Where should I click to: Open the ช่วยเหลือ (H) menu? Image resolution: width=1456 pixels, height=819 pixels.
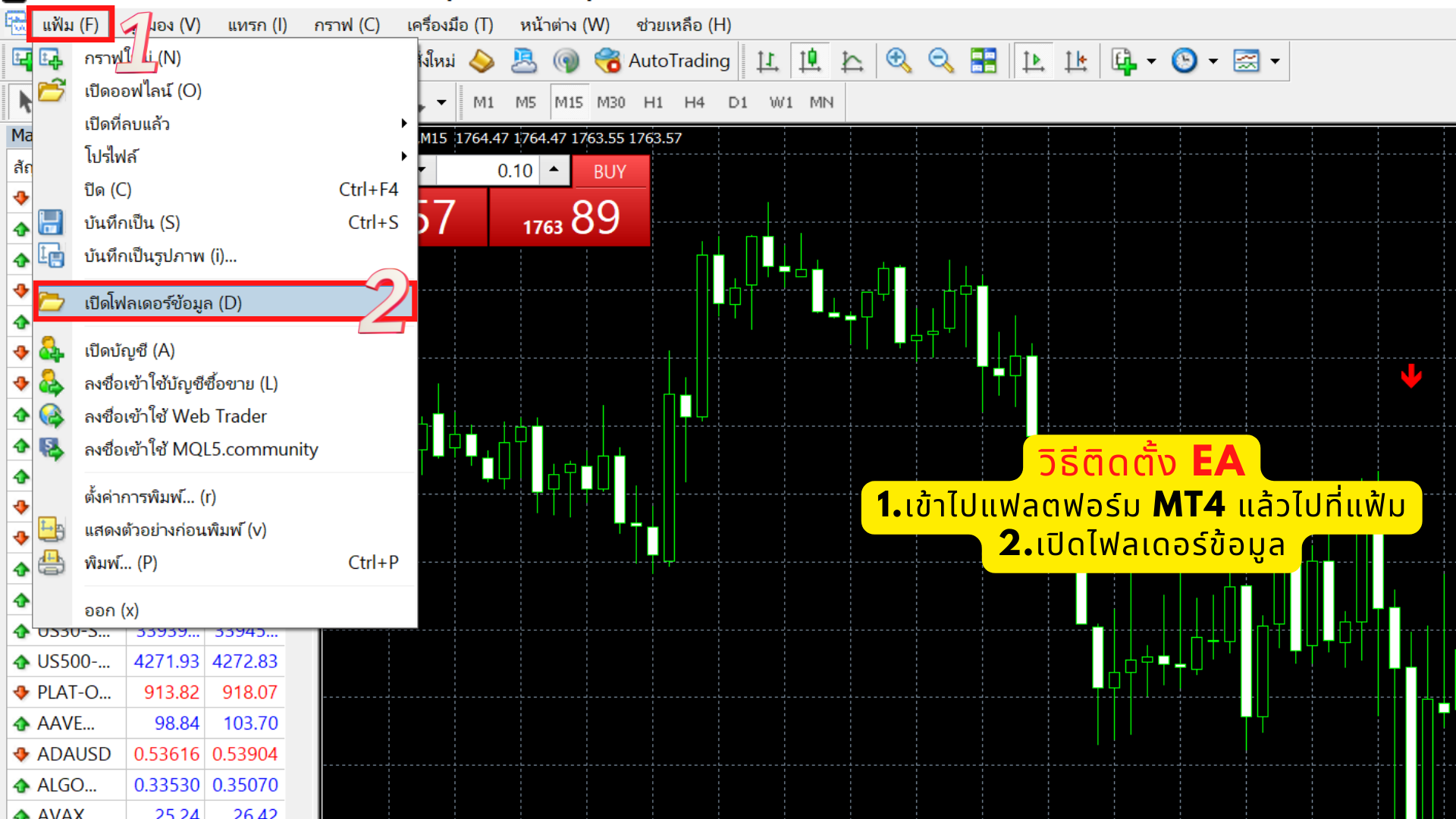684,25
